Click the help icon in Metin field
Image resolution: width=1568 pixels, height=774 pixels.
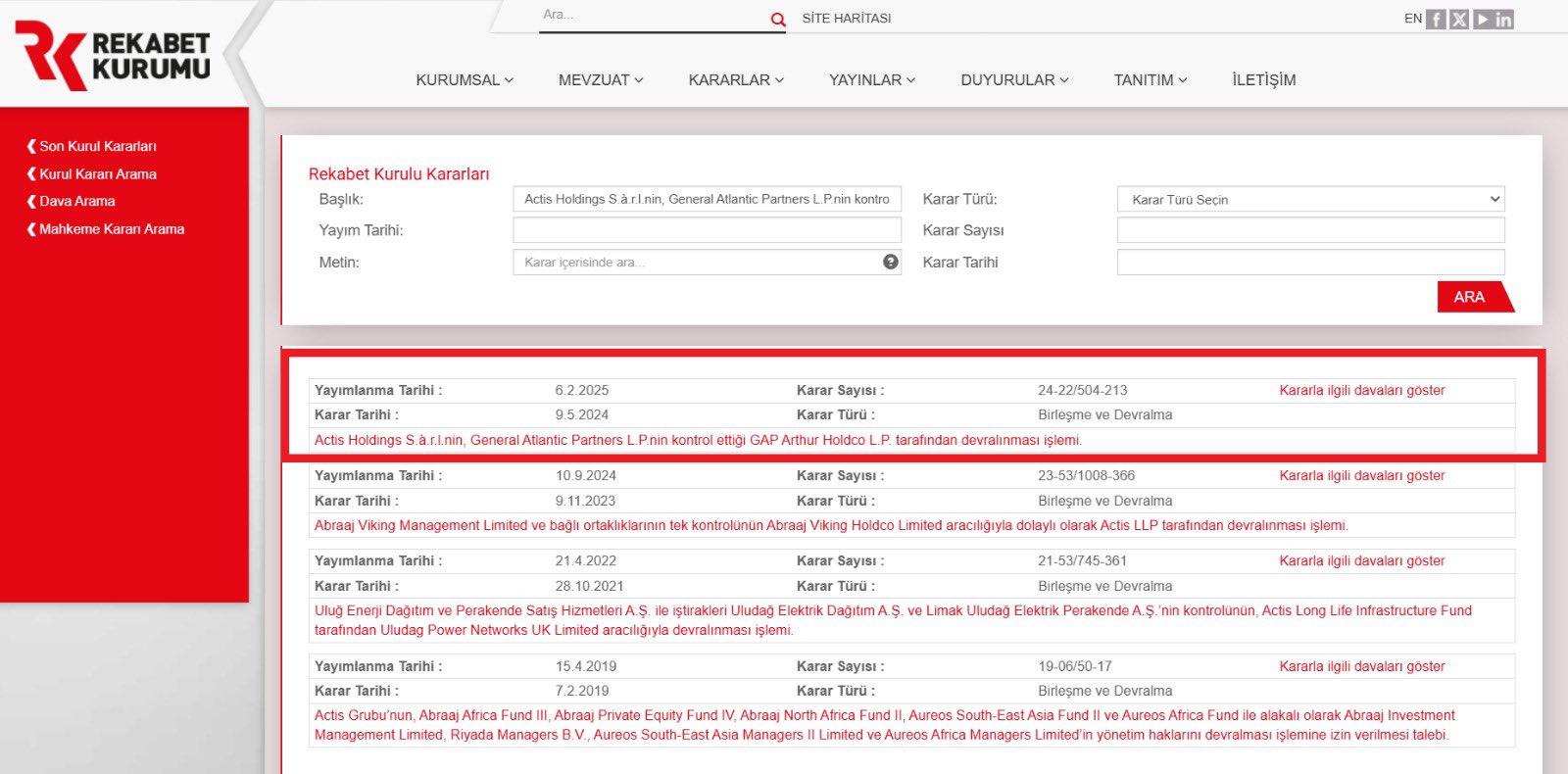pos(890,262)
